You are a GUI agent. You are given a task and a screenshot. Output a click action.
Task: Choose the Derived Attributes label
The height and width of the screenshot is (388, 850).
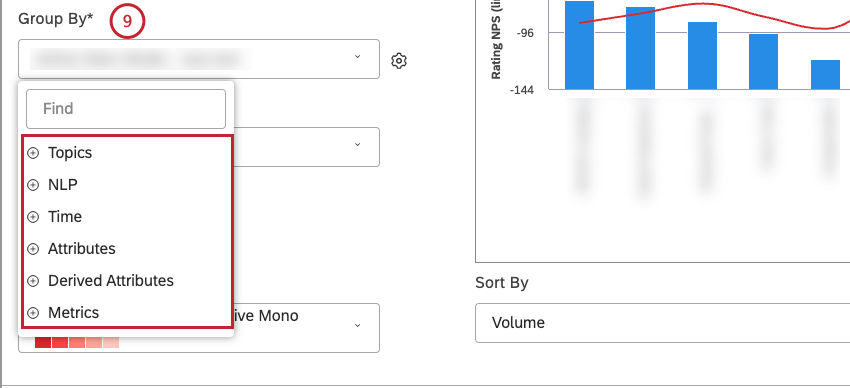pyautogui.click(x=111, y=281)
